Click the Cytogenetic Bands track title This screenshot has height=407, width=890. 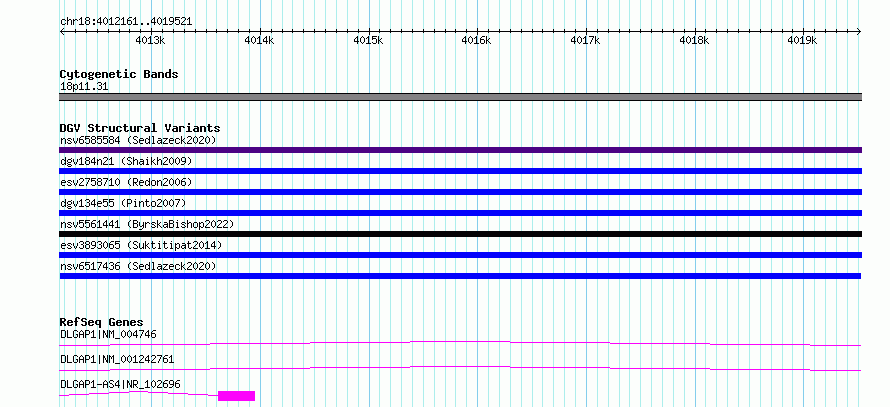click(119, 74)
